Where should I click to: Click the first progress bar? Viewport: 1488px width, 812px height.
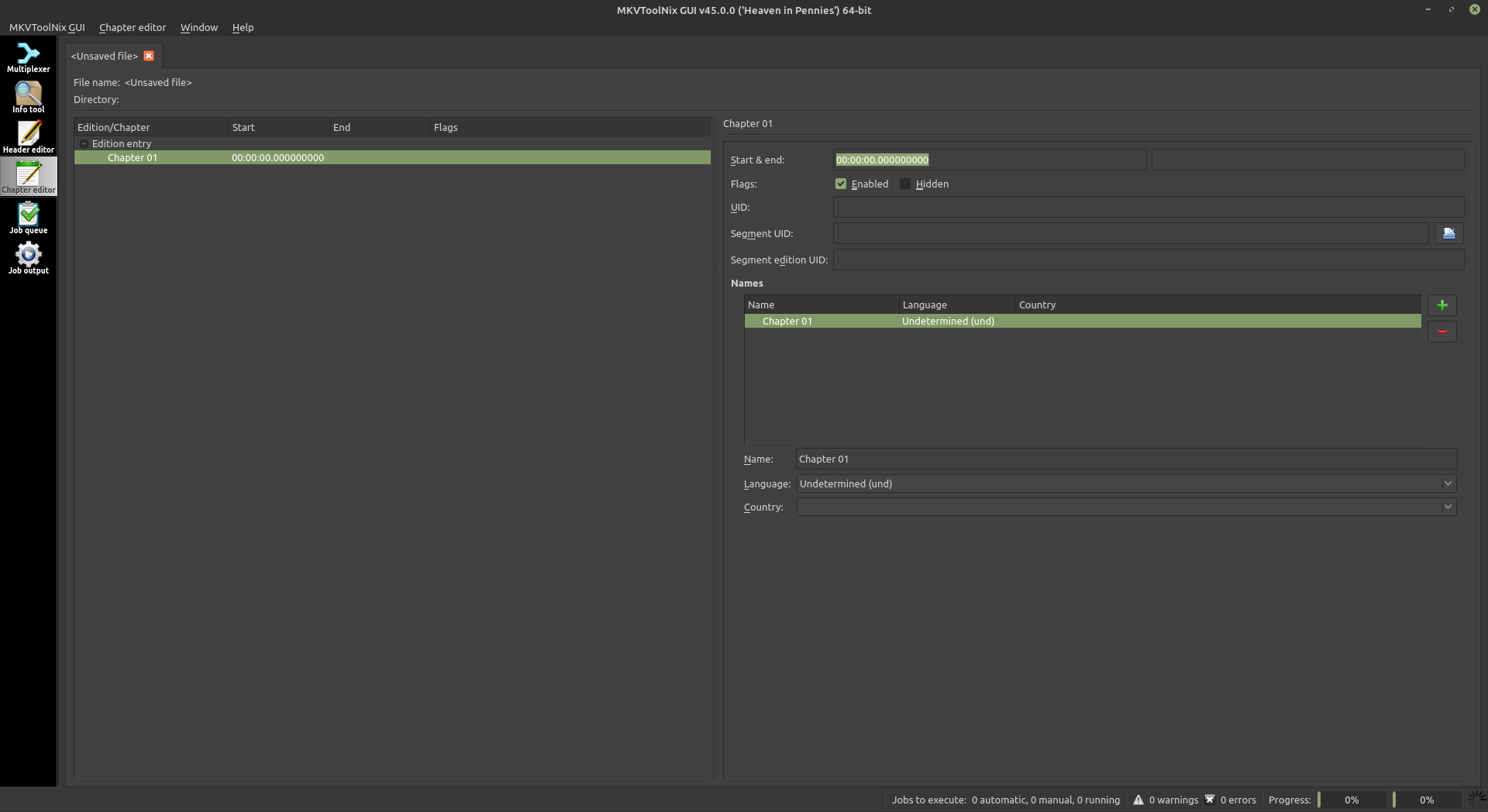coord(1352,800)
